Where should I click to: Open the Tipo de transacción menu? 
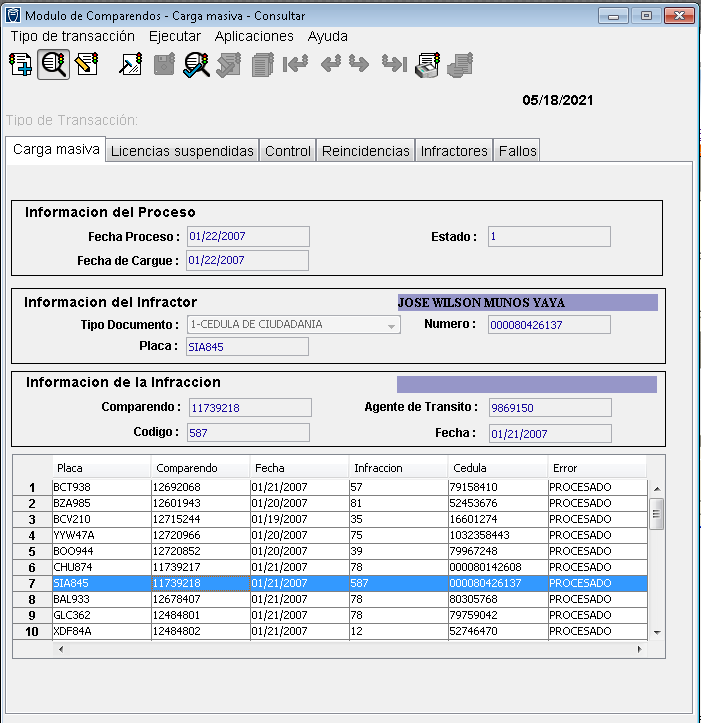72,36
